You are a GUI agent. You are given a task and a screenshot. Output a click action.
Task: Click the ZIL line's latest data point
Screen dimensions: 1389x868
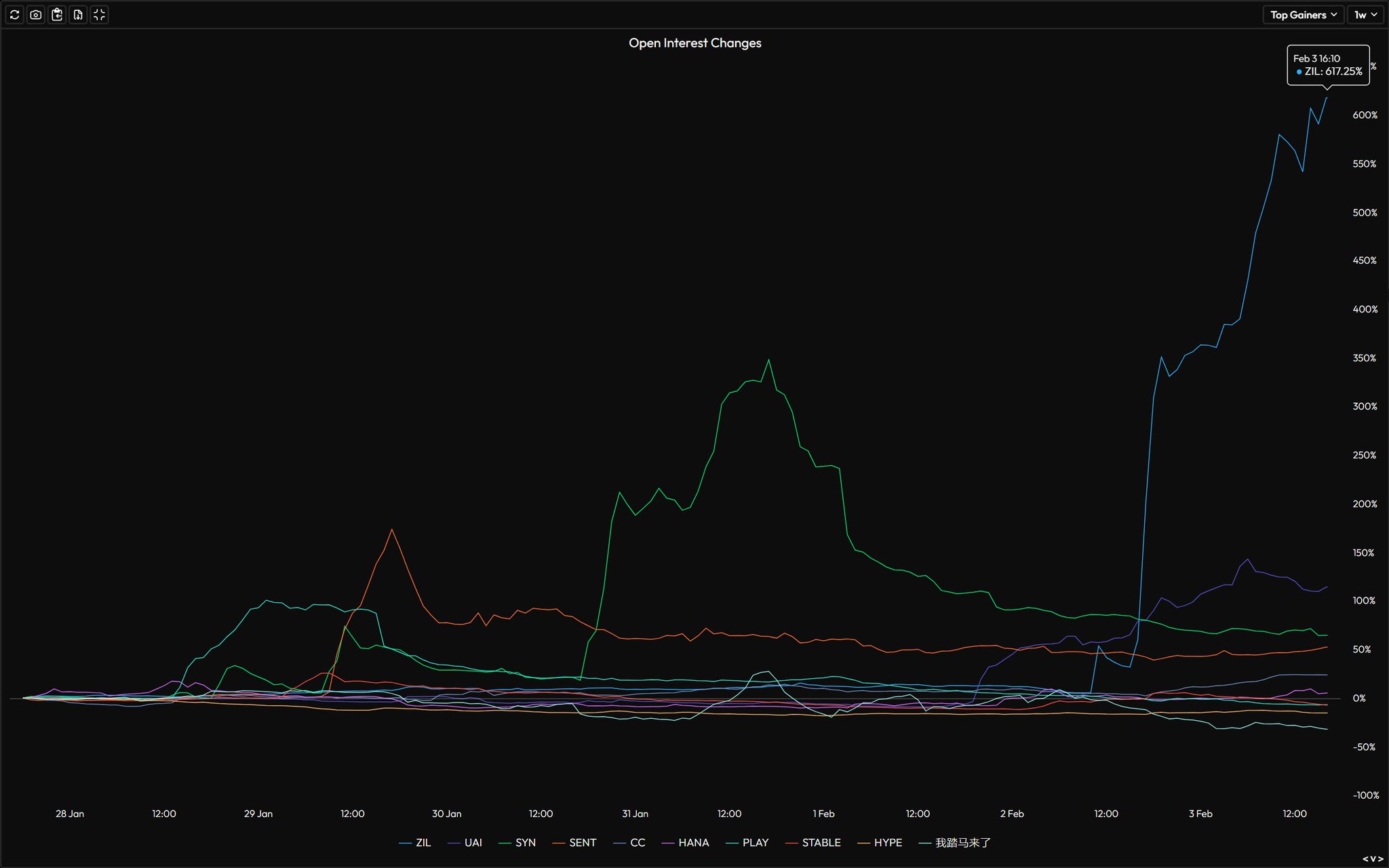1327,98
